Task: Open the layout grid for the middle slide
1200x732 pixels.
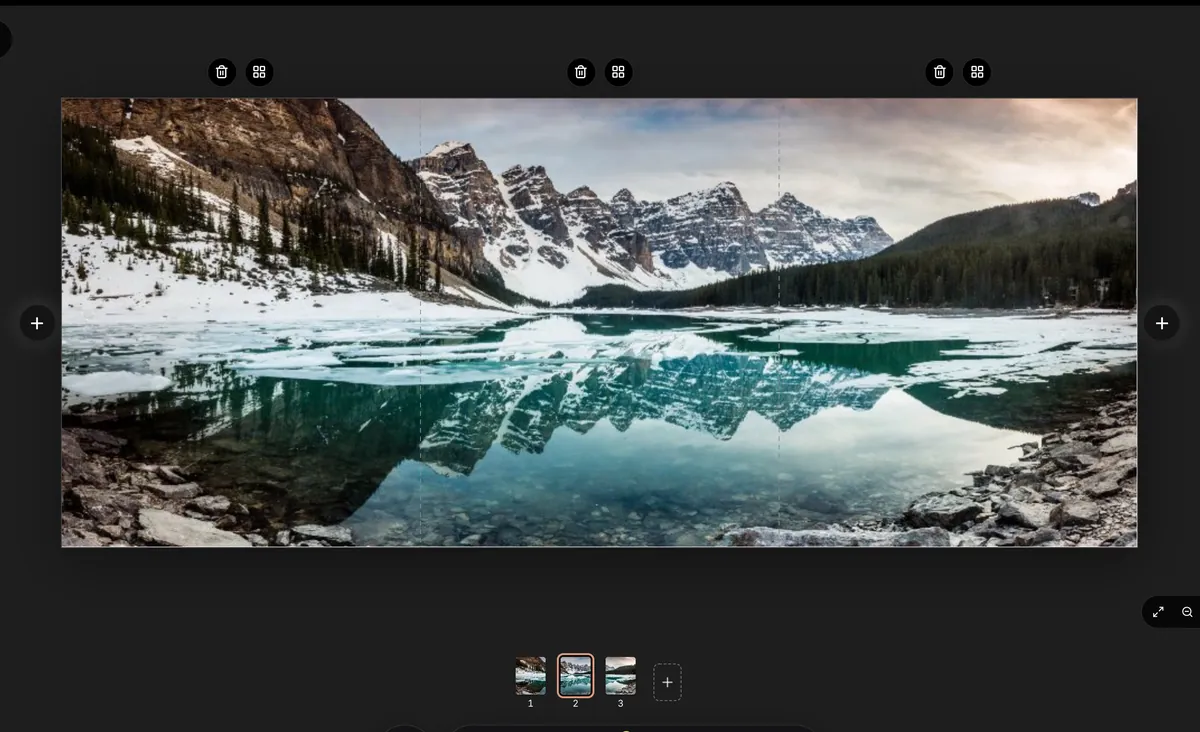Action: [618, 72]
